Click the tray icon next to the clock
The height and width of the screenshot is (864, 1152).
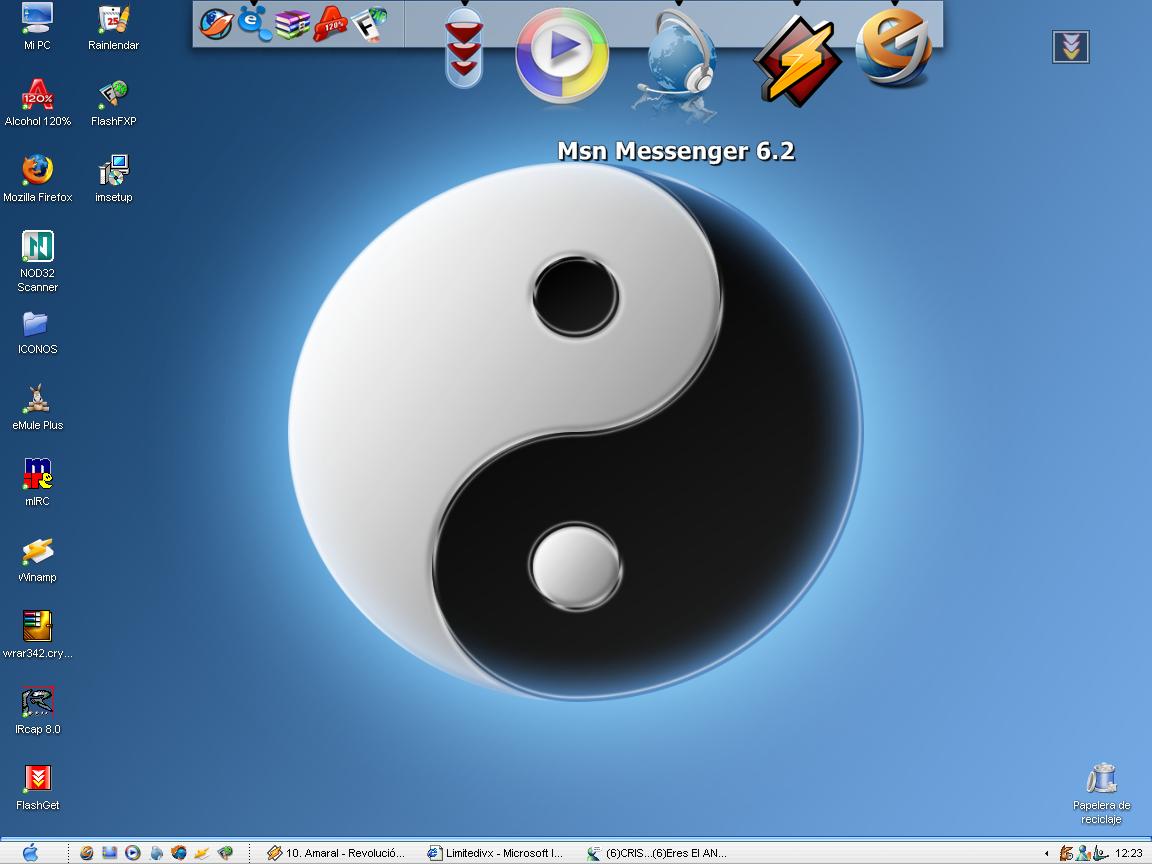(x=1100, y=853)
